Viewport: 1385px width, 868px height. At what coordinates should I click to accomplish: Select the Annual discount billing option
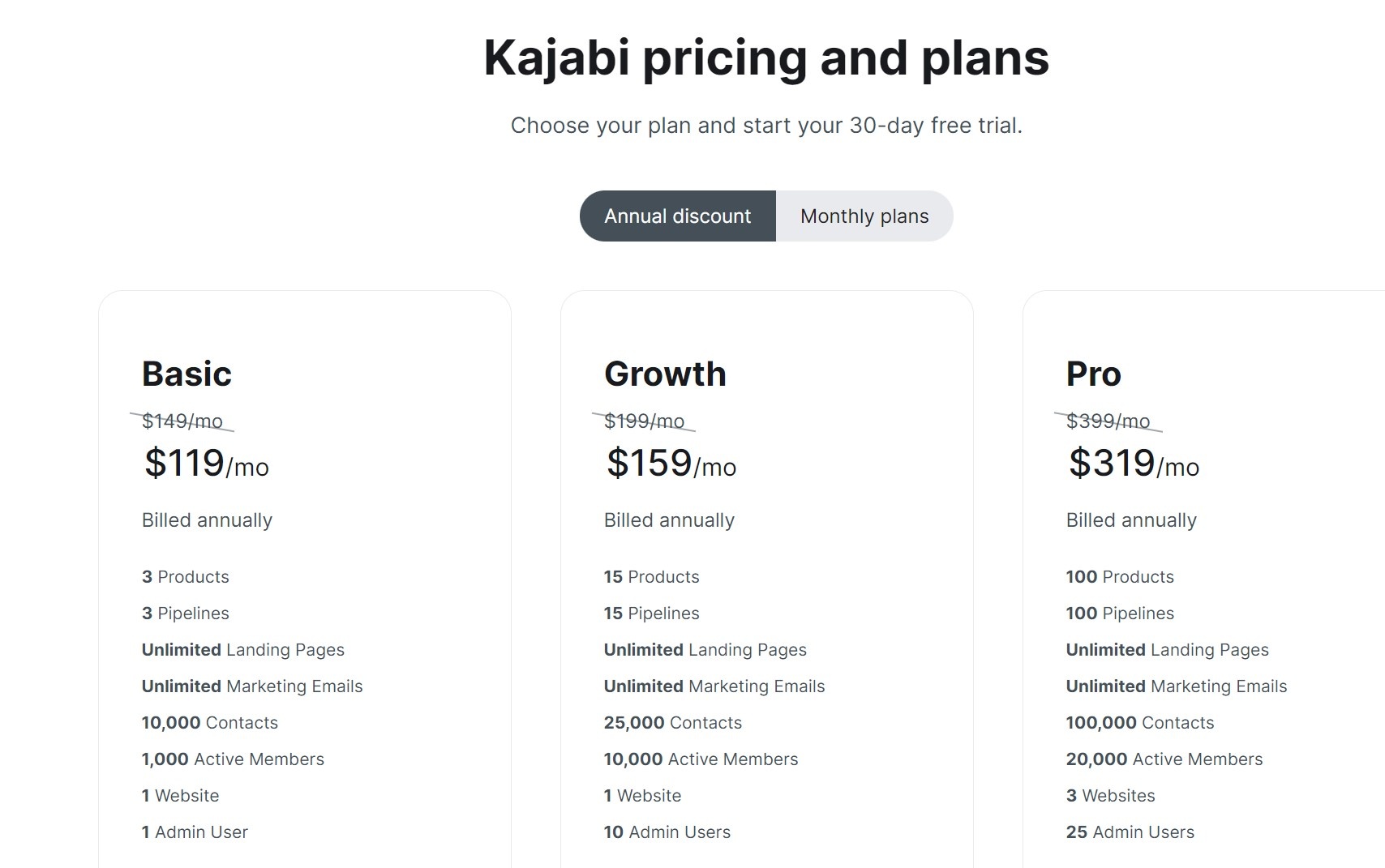tap(677, 216)
